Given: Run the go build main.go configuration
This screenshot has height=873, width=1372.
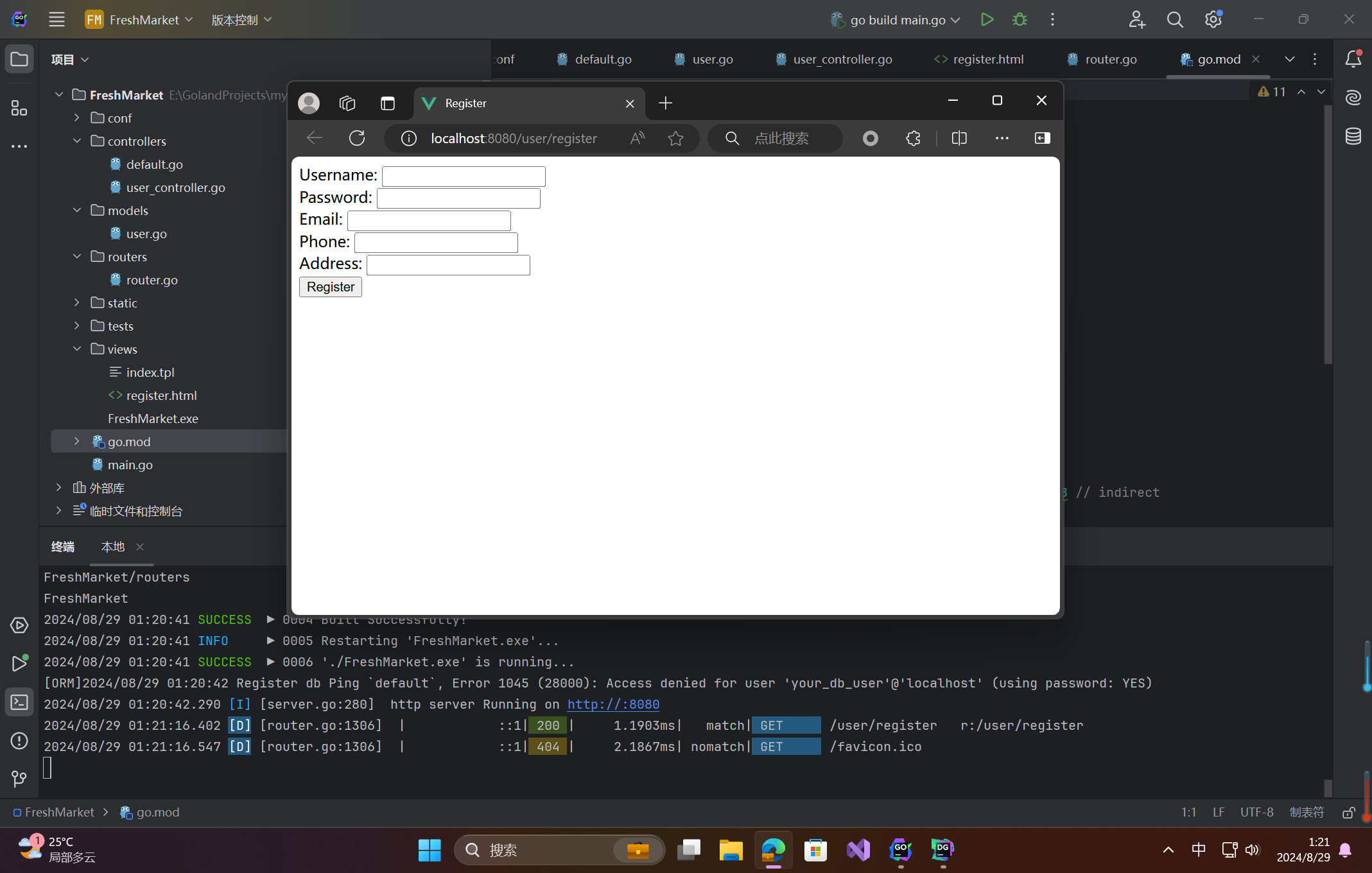Looking at the screenshot, I should (987, 19).
